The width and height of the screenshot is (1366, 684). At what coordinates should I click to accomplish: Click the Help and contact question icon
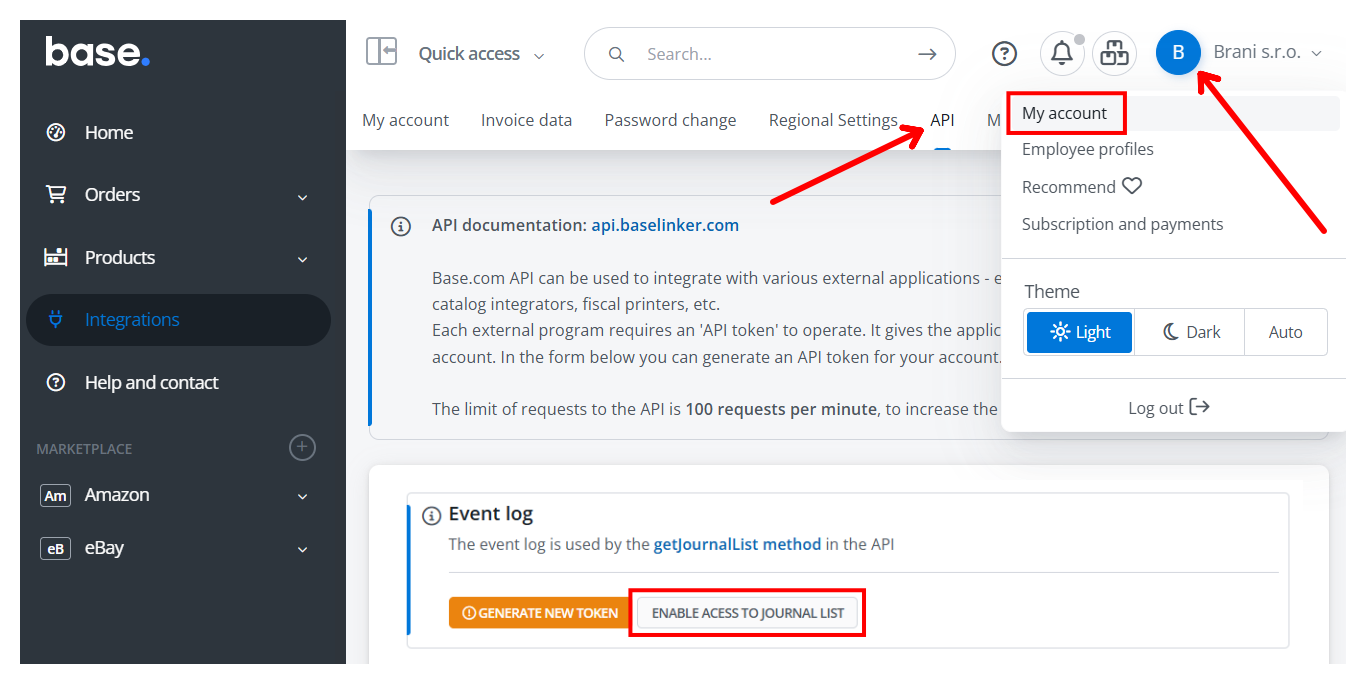click(x=56, y=382)
